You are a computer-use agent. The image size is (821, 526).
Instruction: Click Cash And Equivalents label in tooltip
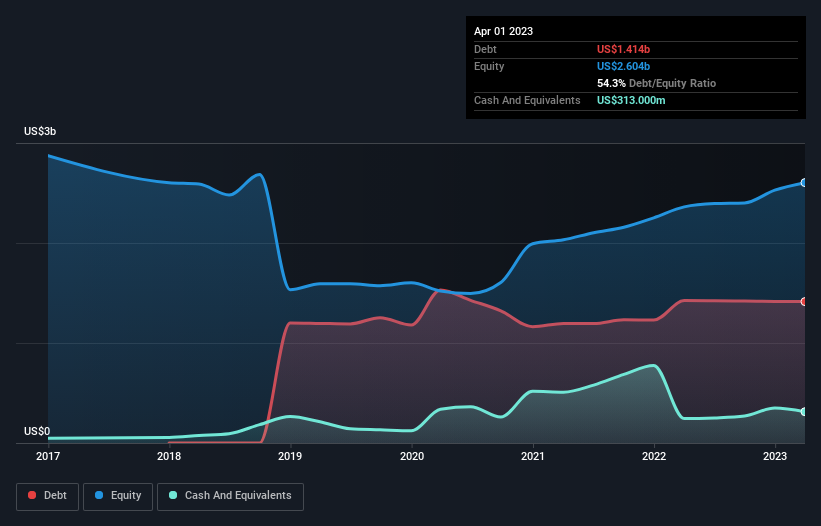[x=527, y=100]
